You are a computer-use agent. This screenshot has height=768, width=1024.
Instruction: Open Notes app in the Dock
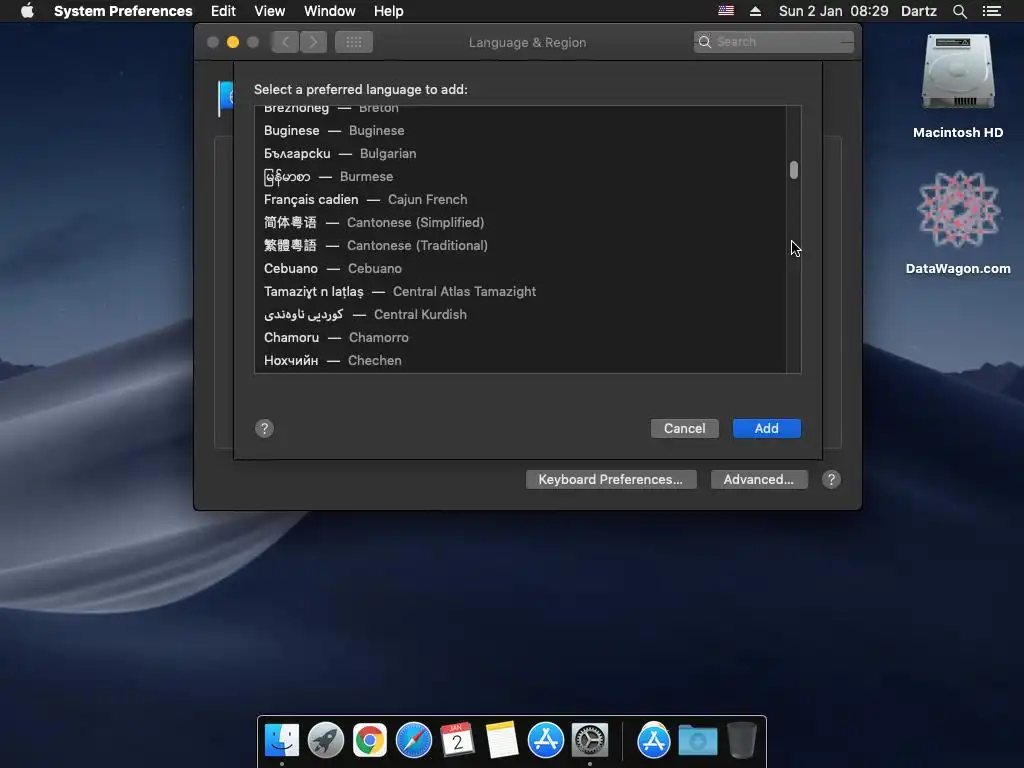click(x=502, y=741)
